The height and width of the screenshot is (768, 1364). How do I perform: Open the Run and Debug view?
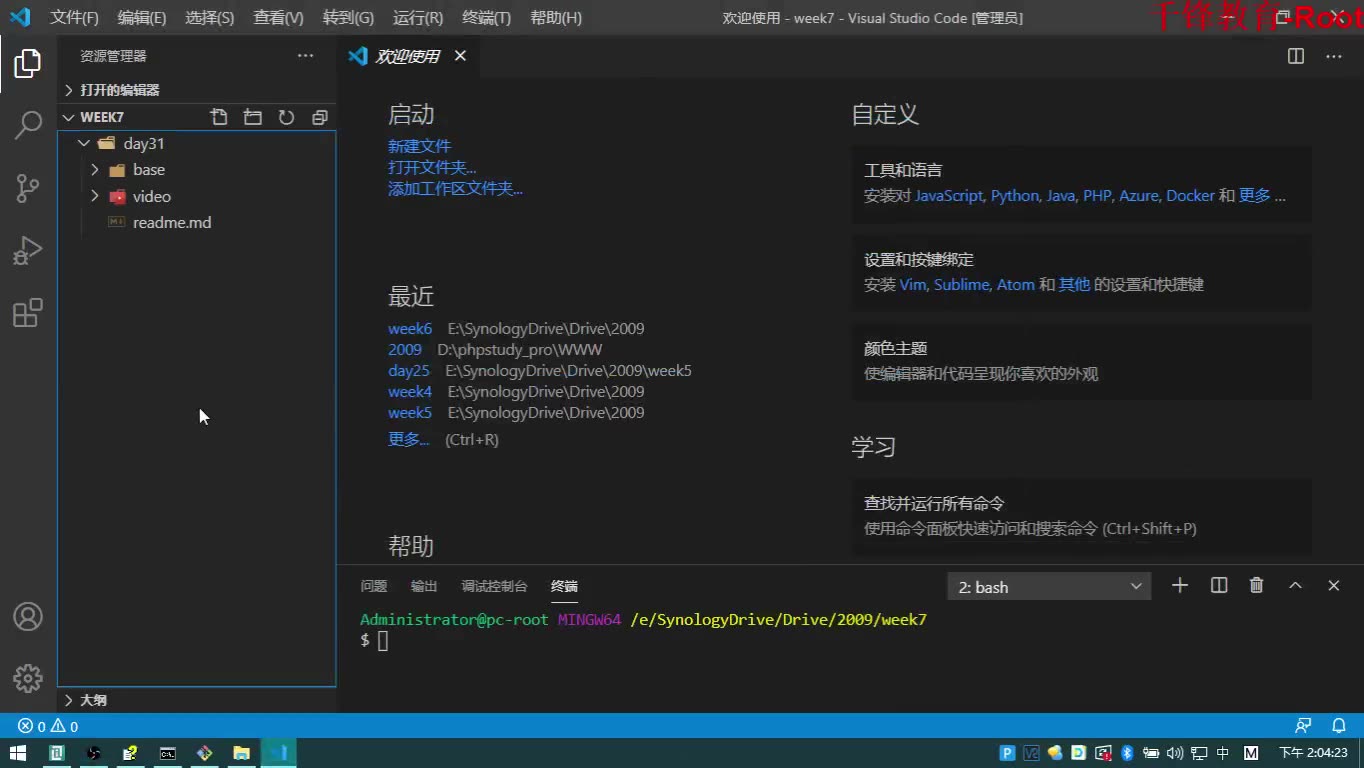tap(27, 250)
